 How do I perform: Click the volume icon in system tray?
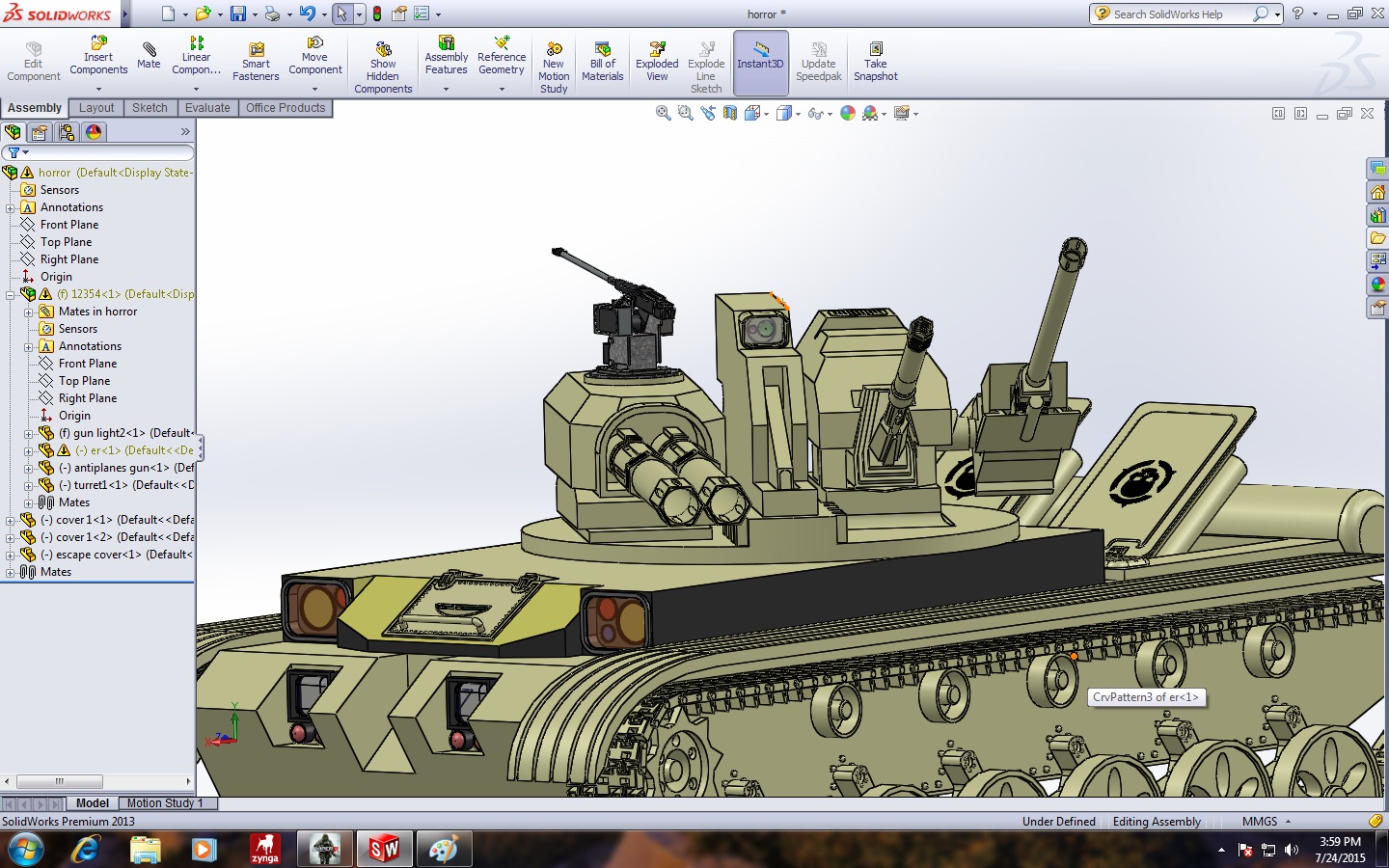[x=1292, y=850]
